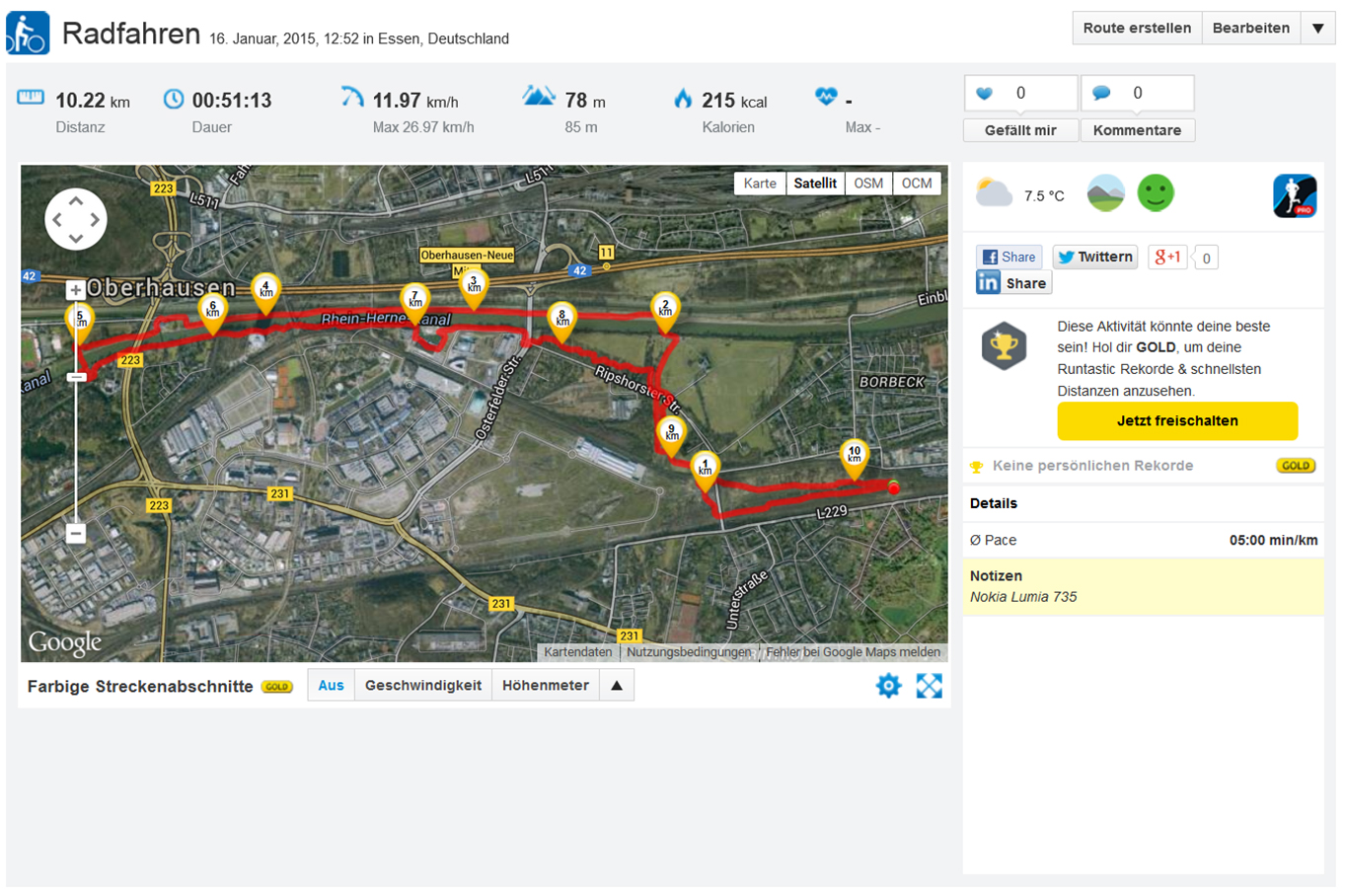
Task: Click the 05:00 min/km pace value
Action: pos(1273,541)
